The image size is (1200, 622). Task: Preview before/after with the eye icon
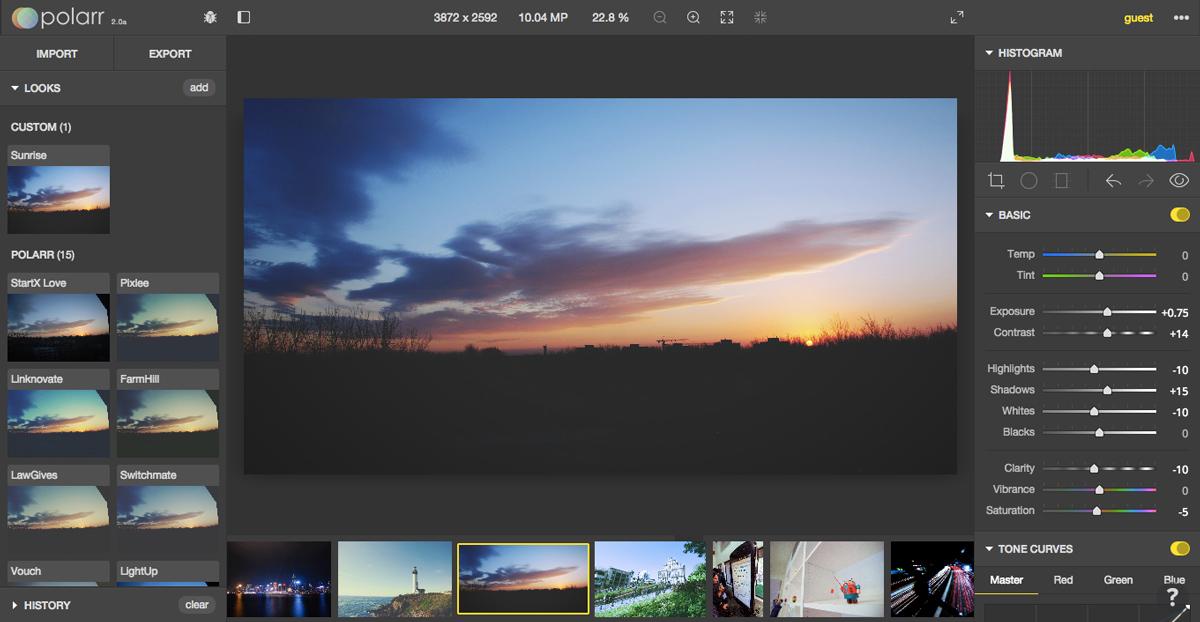pos(1177,181)
